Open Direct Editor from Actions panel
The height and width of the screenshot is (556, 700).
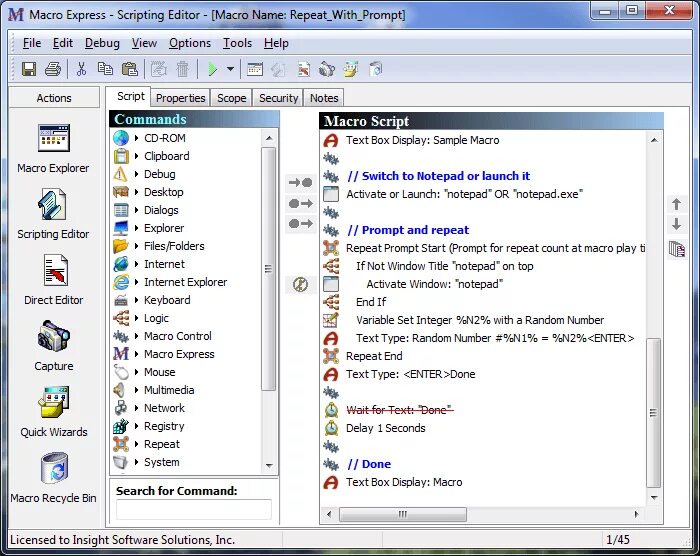54,280
